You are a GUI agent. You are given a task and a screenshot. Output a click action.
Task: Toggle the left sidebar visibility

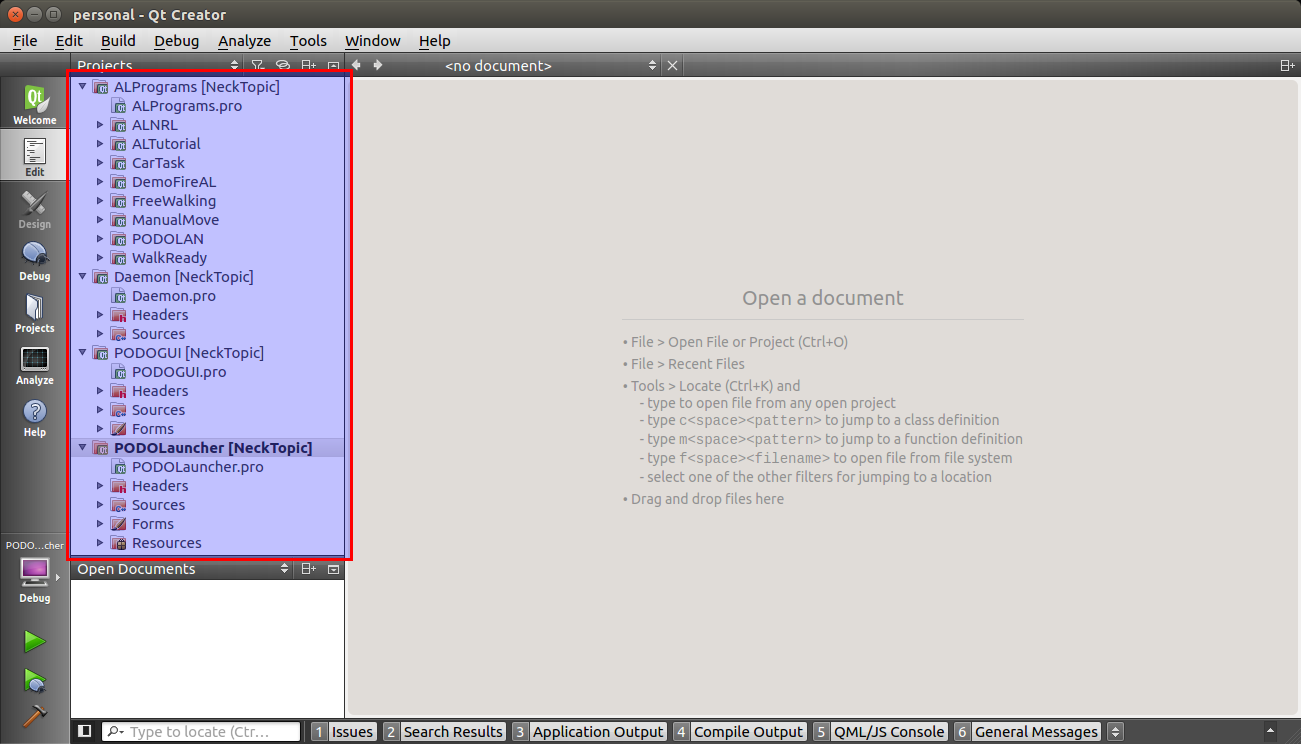(84, 732)
